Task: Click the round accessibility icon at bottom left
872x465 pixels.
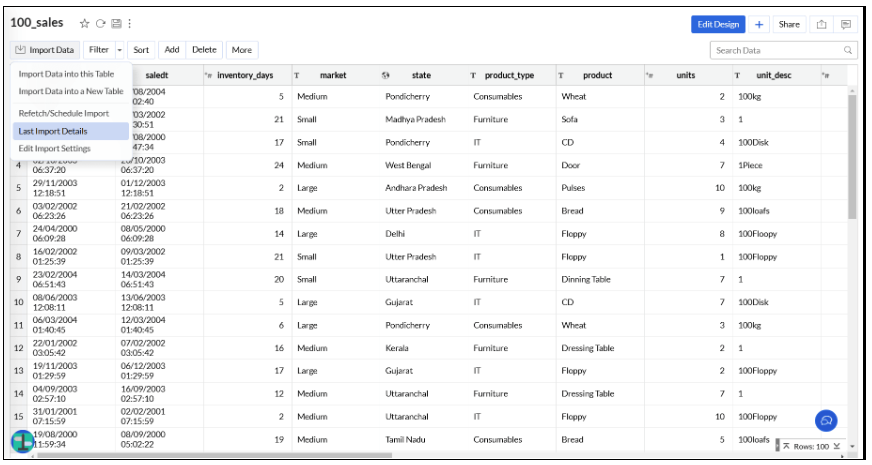Action: 23,441
